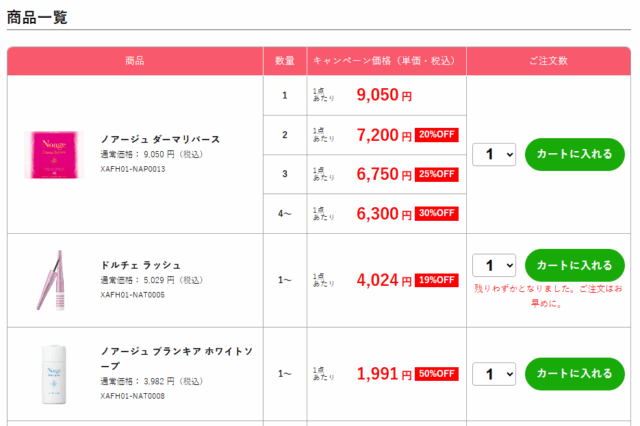Add ブランキア ホワイトソープ to cart
The height and width of the screenshot is (426, 640).
pyautogui.click(x=574, y=374)
